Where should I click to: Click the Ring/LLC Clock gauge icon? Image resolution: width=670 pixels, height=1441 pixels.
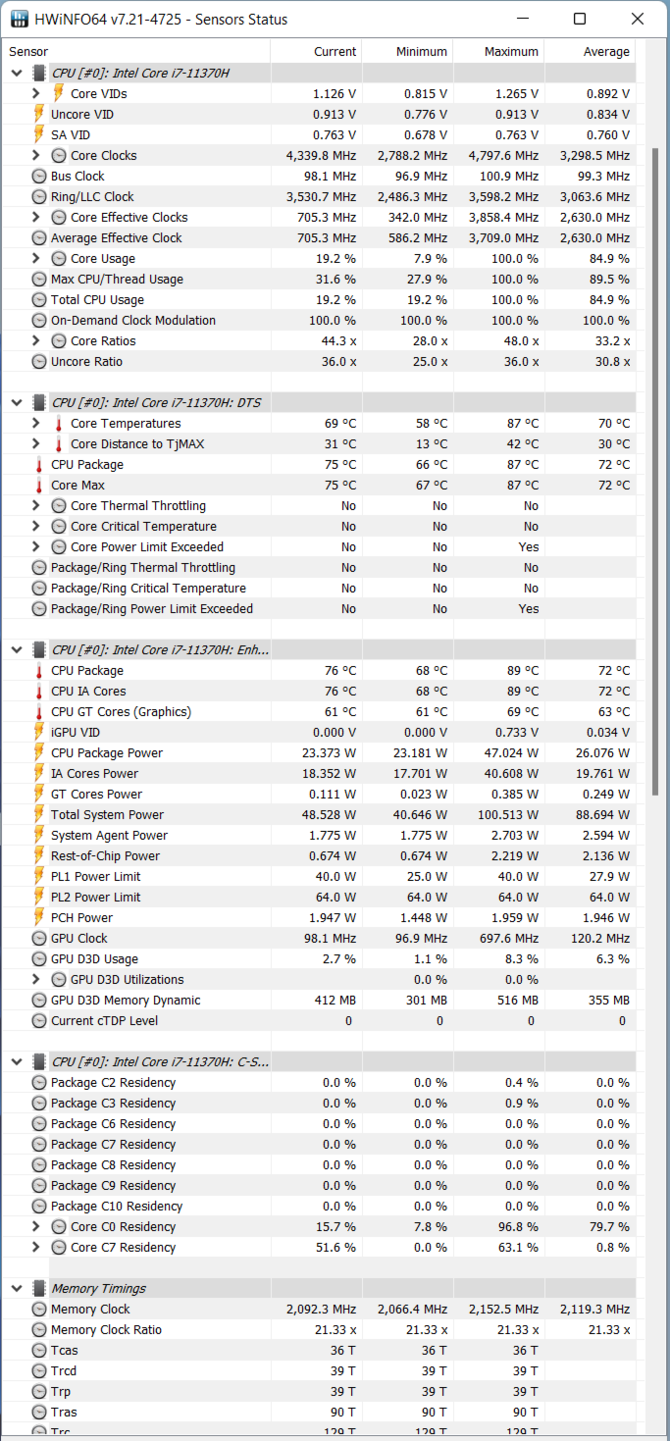pyautogui.click(x=39, y=197)
